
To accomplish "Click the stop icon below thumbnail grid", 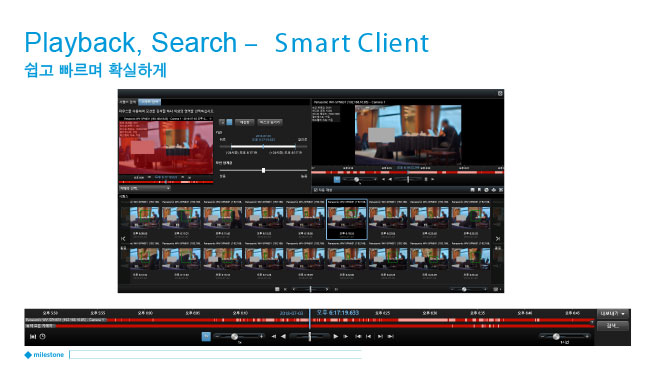I will 277,289.
